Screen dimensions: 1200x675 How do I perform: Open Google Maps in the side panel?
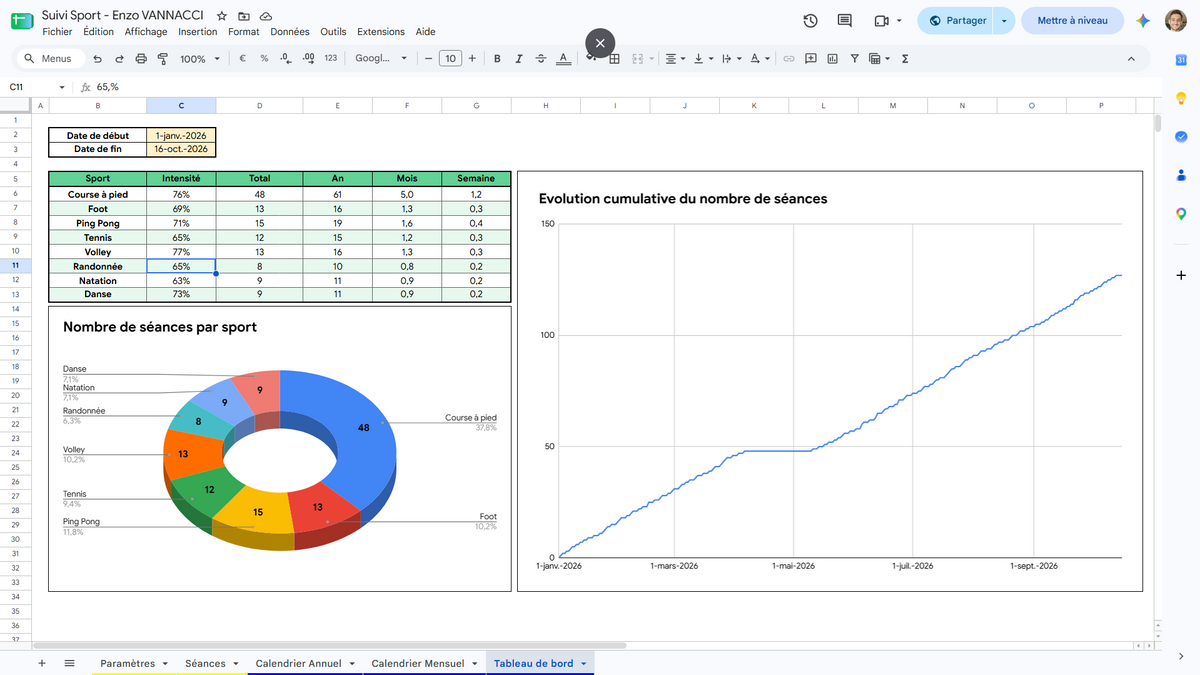click(x=1181, y=214)
